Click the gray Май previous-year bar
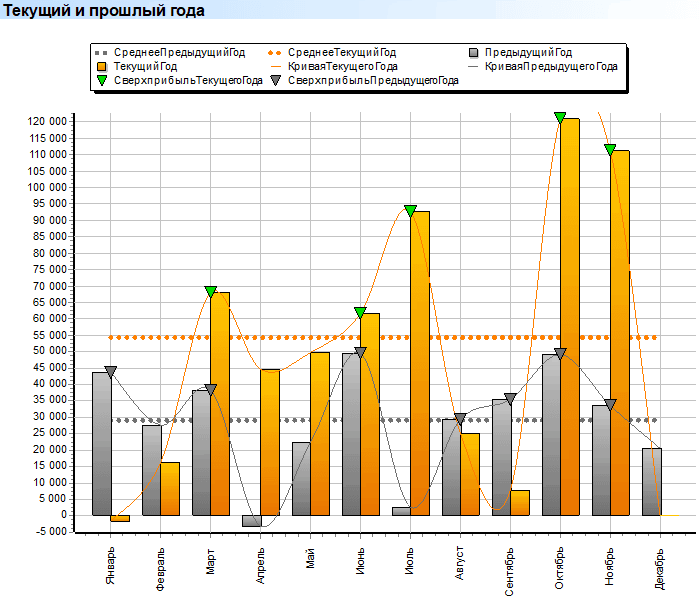 tap(301, 479)
